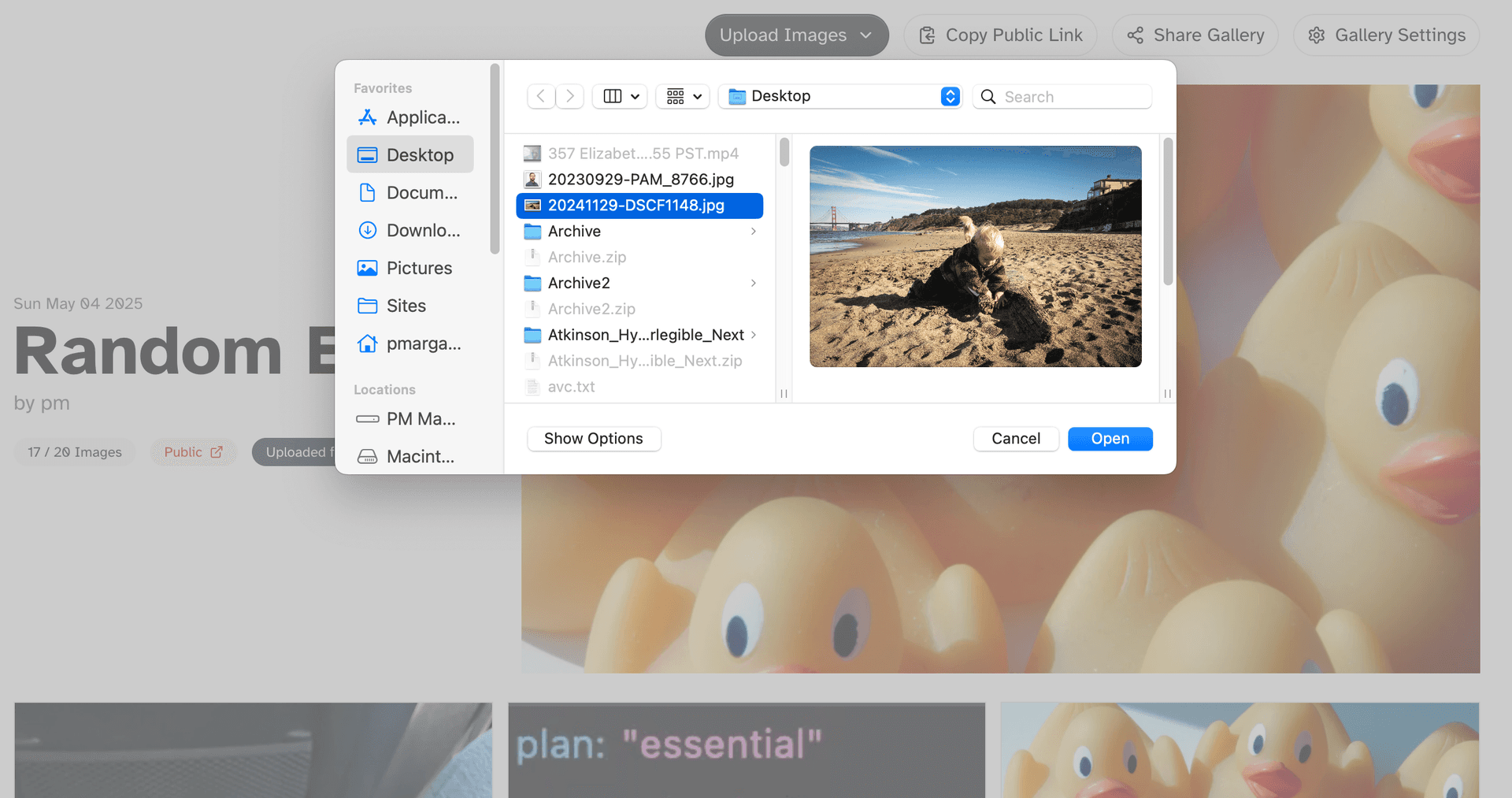
Task: Click the beach photo preview thumbnail
Action: 975,256
